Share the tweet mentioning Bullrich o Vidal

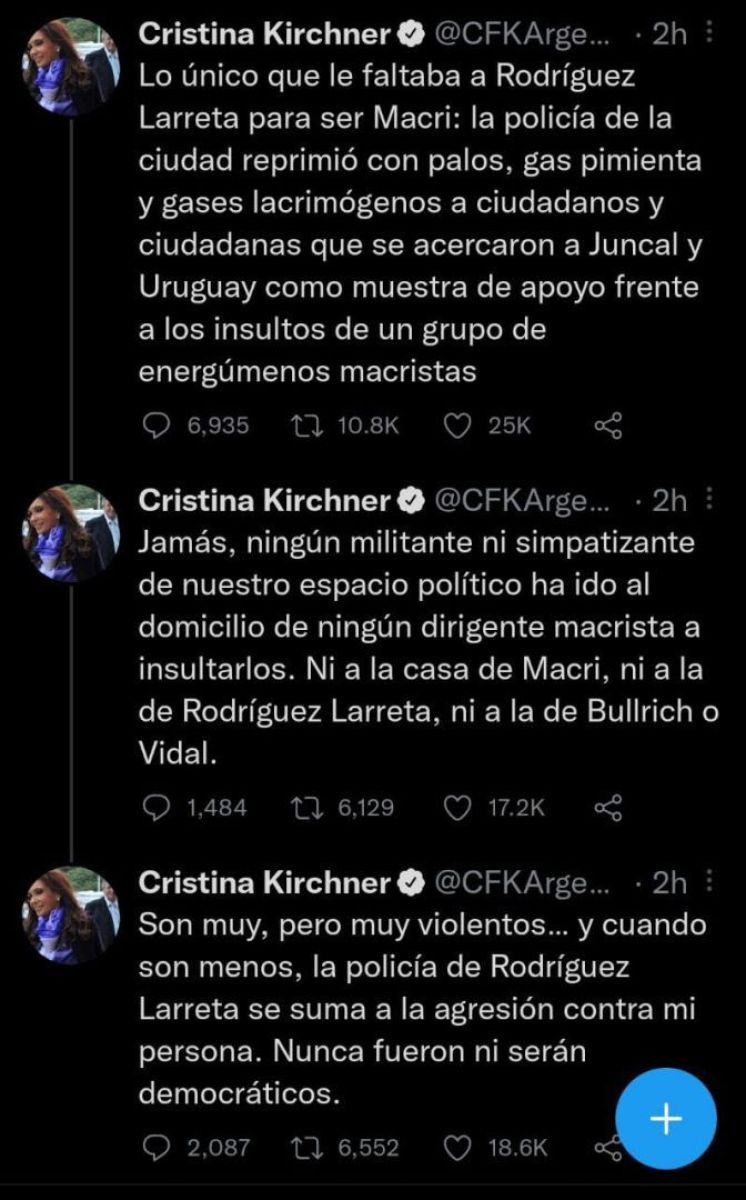pyautogui.click(x=608, y=807)
